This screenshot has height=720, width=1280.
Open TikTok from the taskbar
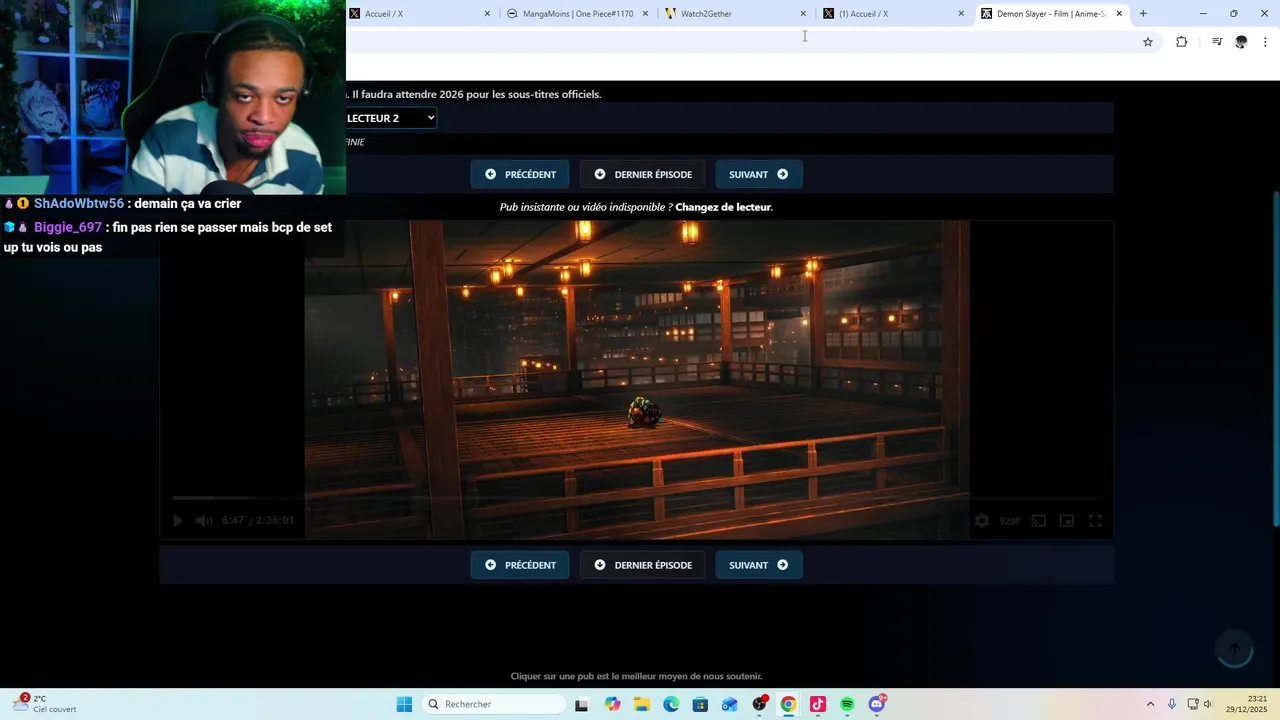[818, 704]
